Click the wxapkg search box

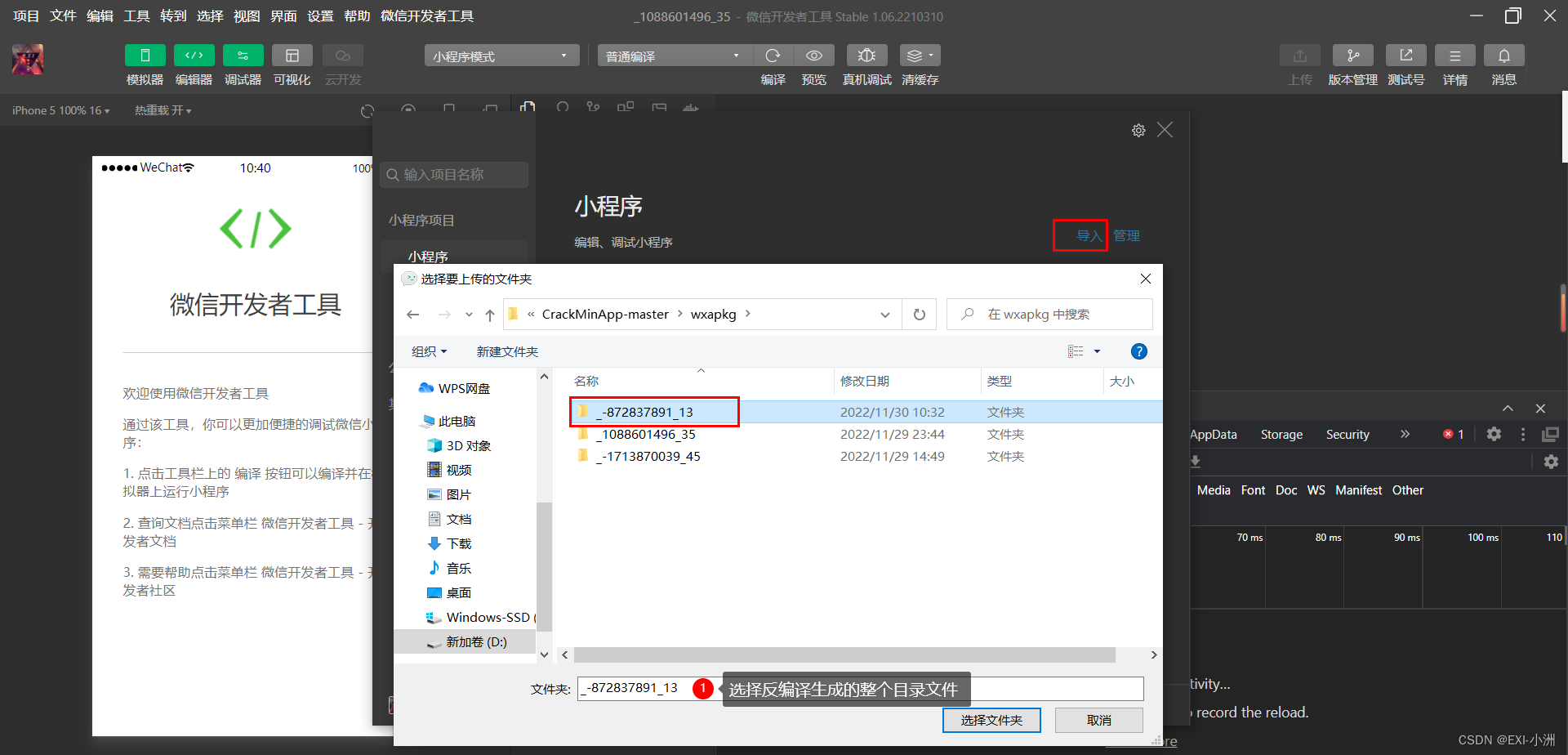pos(1049,315)
